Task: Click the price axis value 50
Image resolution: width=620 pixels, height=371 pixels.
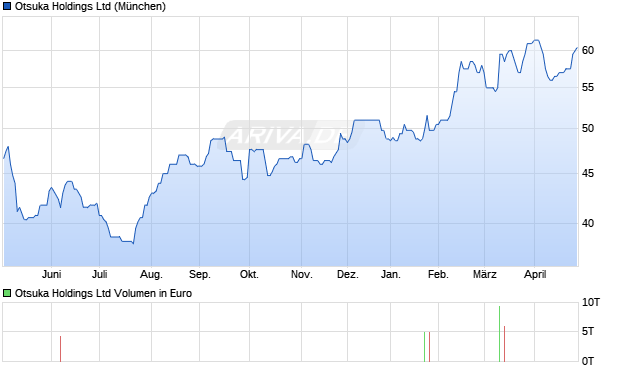Action: click(588, 128)
